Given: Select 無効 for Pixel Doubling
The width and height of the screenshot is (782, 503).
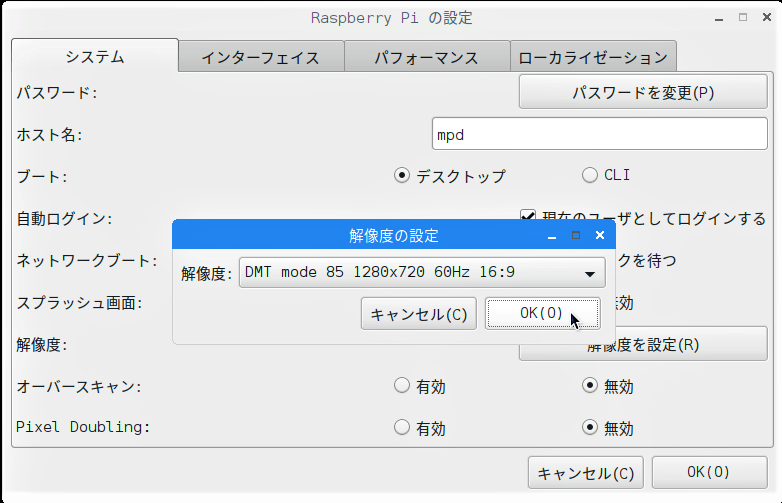Looking at the screenshot, I should pos(589,427).
